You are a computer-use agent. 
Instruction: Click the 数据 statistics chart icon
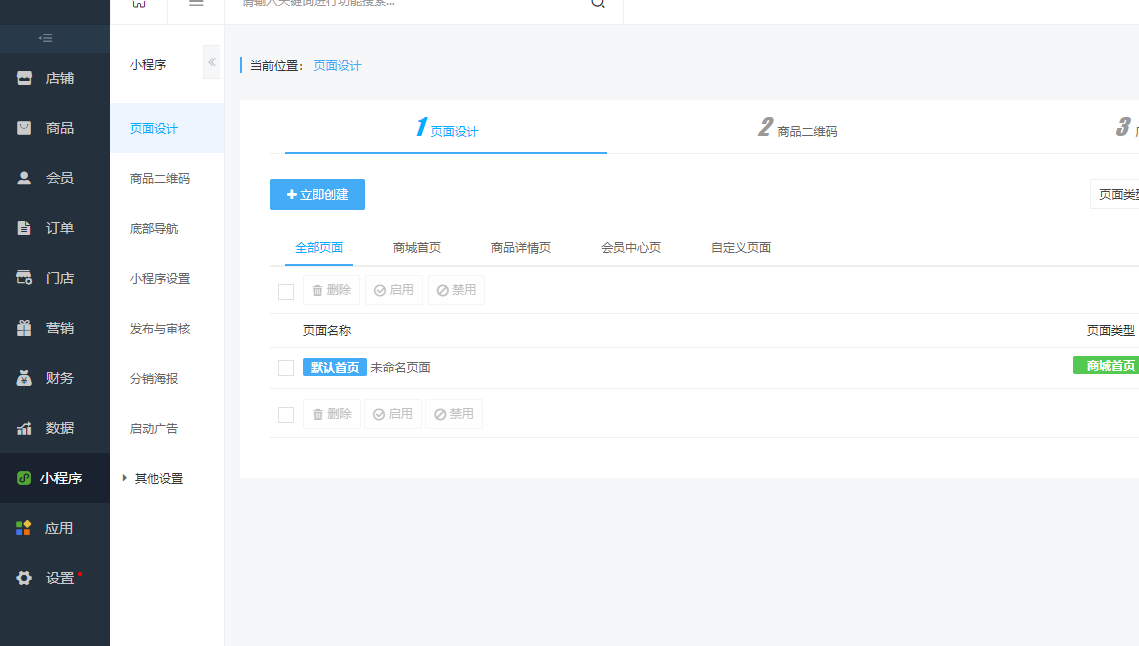pyautogui.click(x=25, y=428)
